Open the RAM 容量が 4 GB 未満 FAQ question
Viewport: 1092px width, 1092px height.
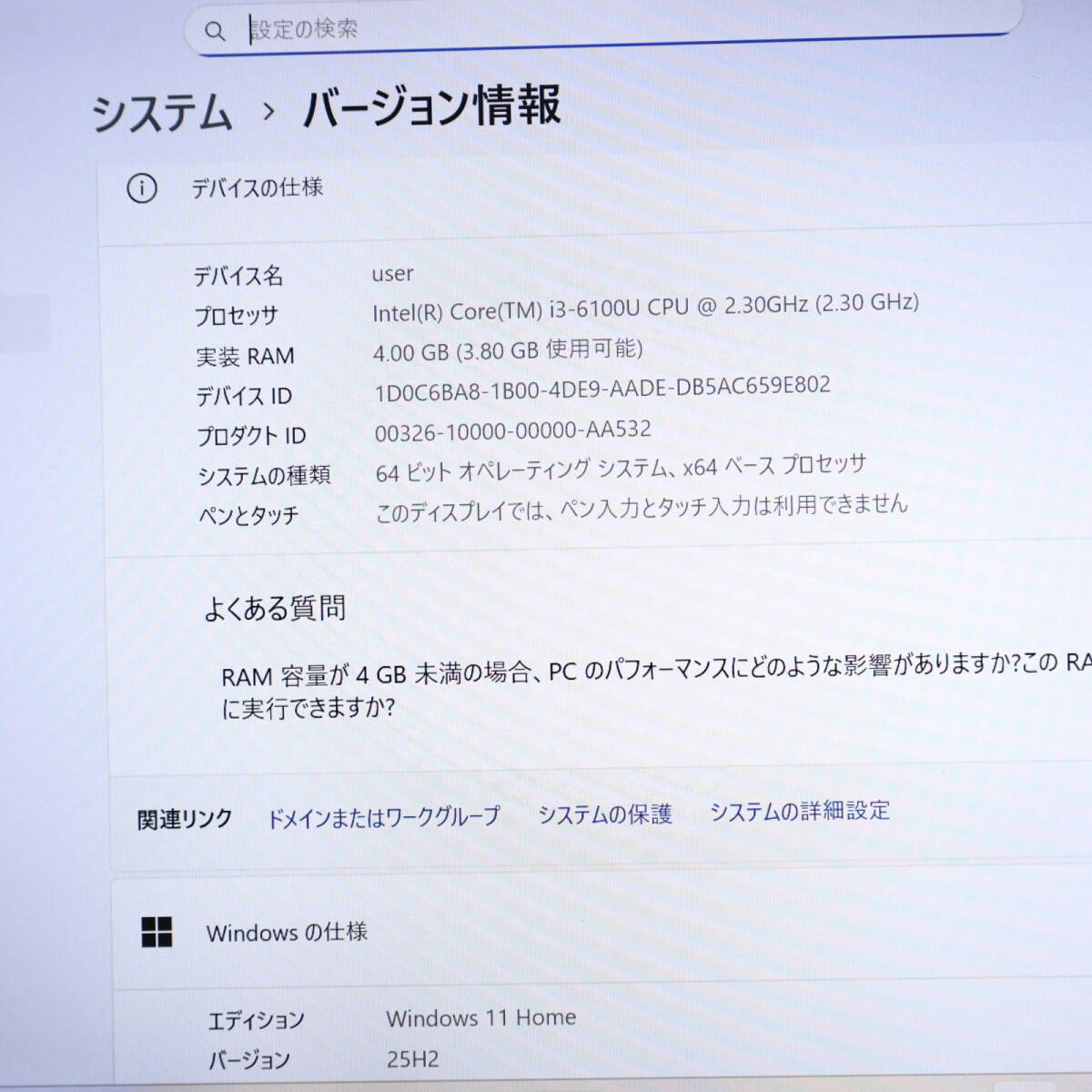(655, 687)
